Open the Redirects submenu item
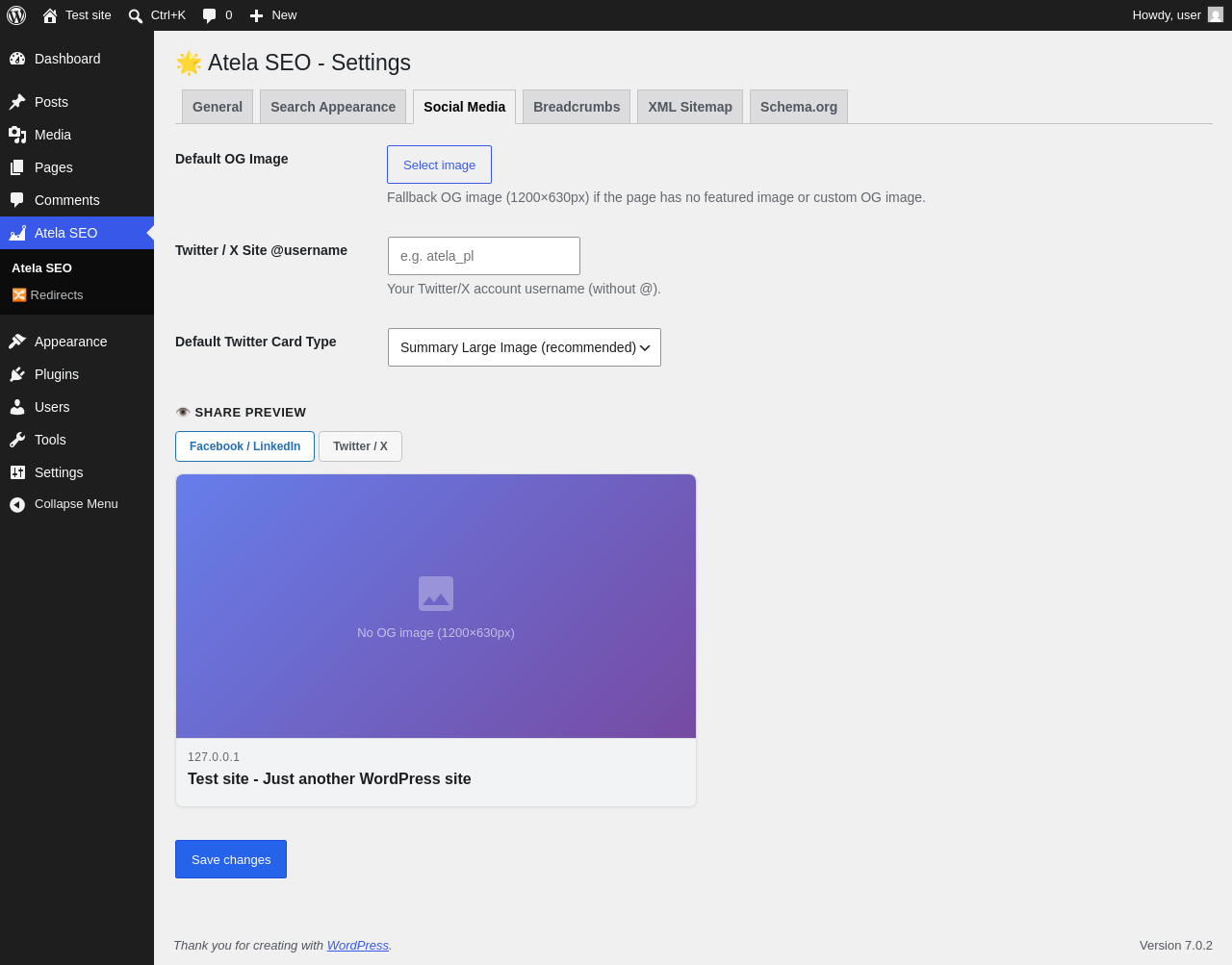Screen dimensions: 1232x965 47,295
